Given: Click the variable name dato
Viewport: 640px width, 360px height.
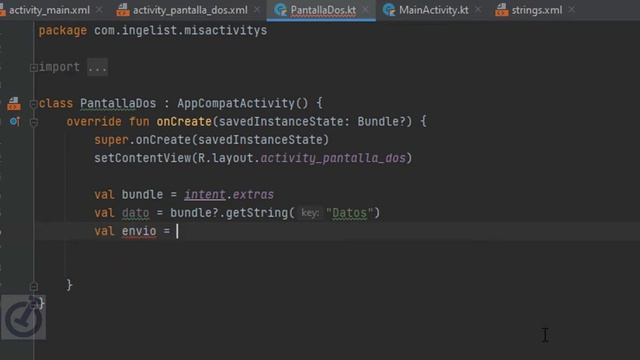Looking at the screenshot, I should (x=136, y=213).
